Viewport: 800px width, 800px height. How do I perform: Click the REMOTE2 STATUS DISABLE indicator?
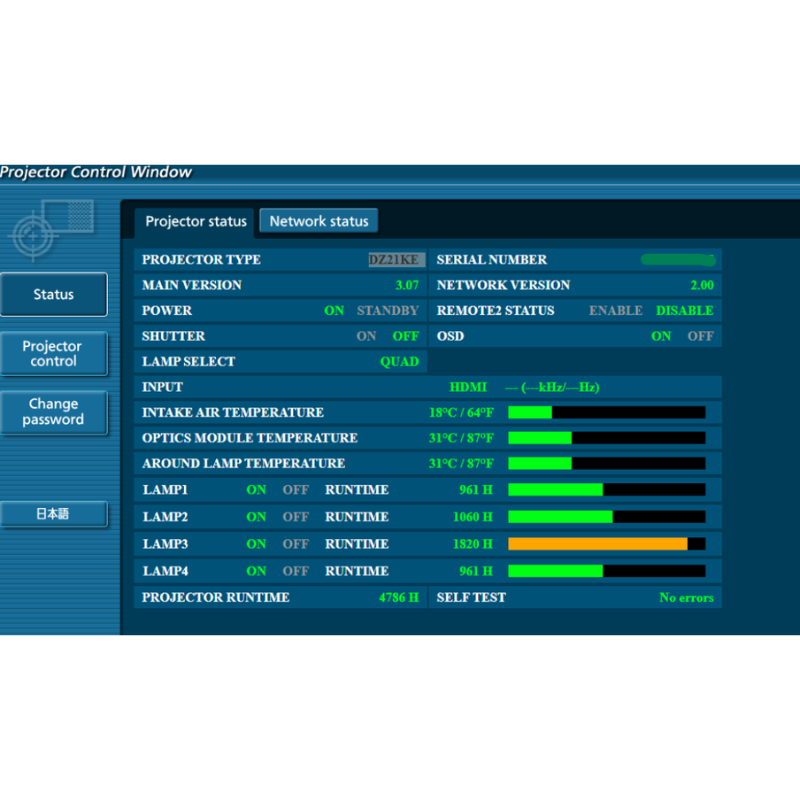(x=684, y=311)
